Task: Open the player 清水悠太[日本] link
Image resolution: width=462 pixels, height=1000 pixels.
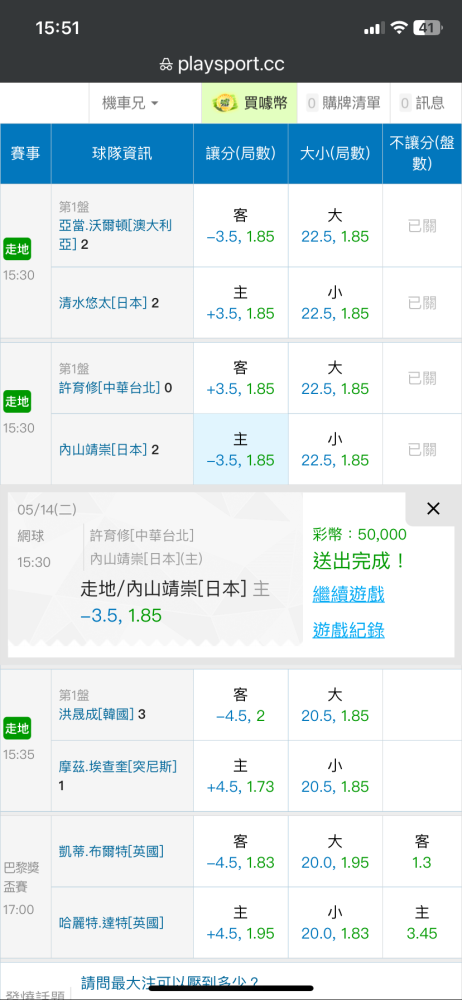Action: click(103, 303)
